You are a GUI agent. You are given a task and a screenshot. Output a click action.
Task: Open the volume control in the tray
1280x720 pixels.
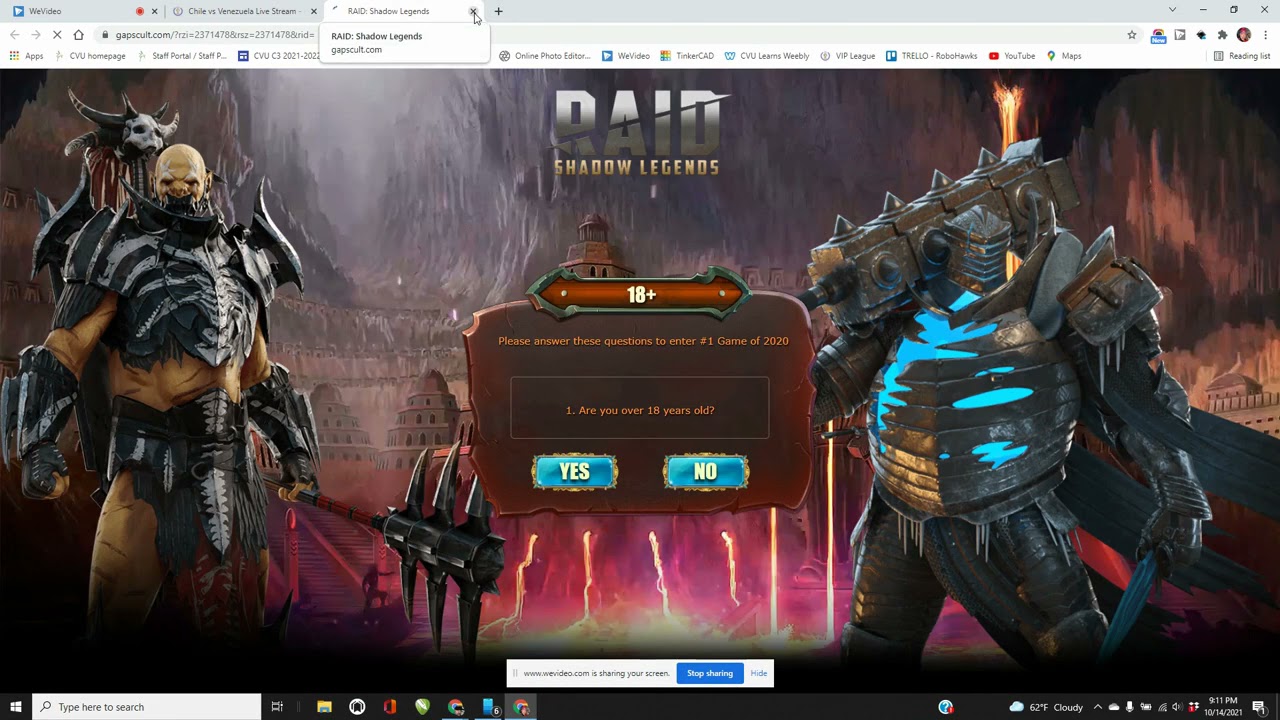tap(1176, 707)
